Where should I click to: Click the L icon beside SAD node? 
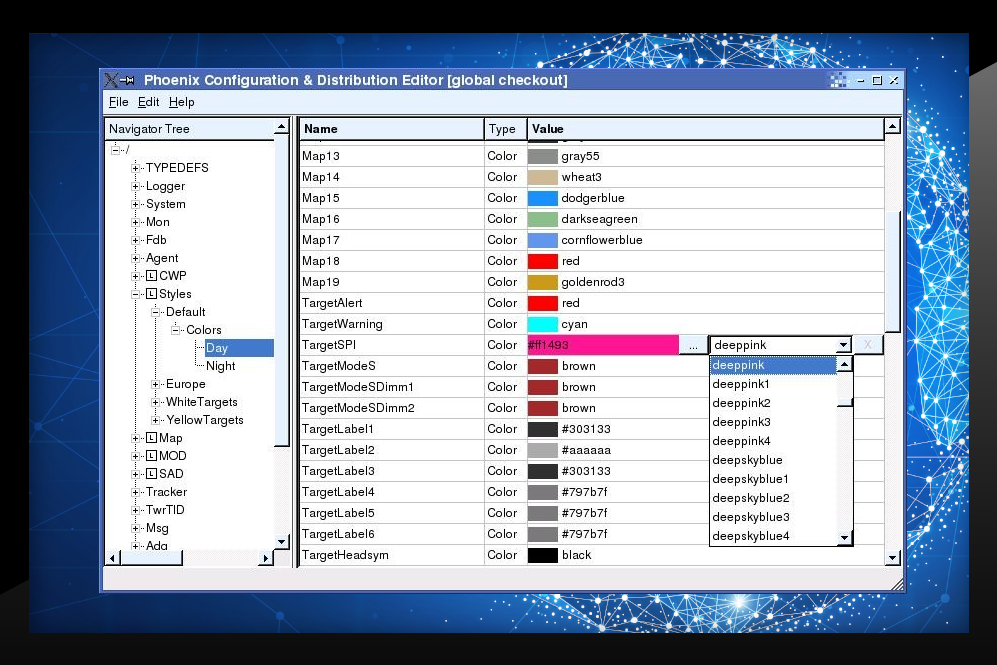[151, 474]
